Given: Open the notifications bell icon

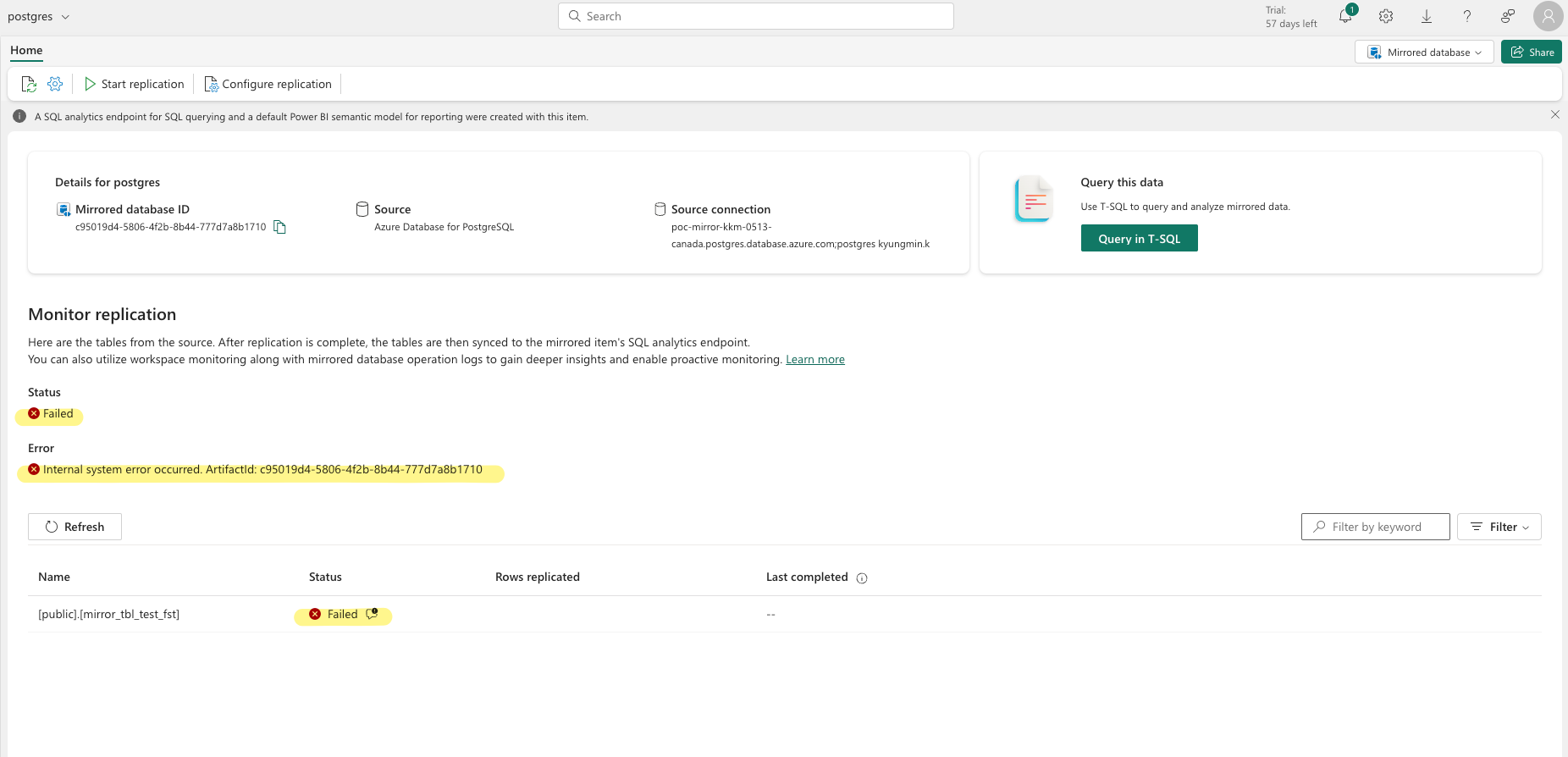Looking at the screenshot, I should (1345, 16).
